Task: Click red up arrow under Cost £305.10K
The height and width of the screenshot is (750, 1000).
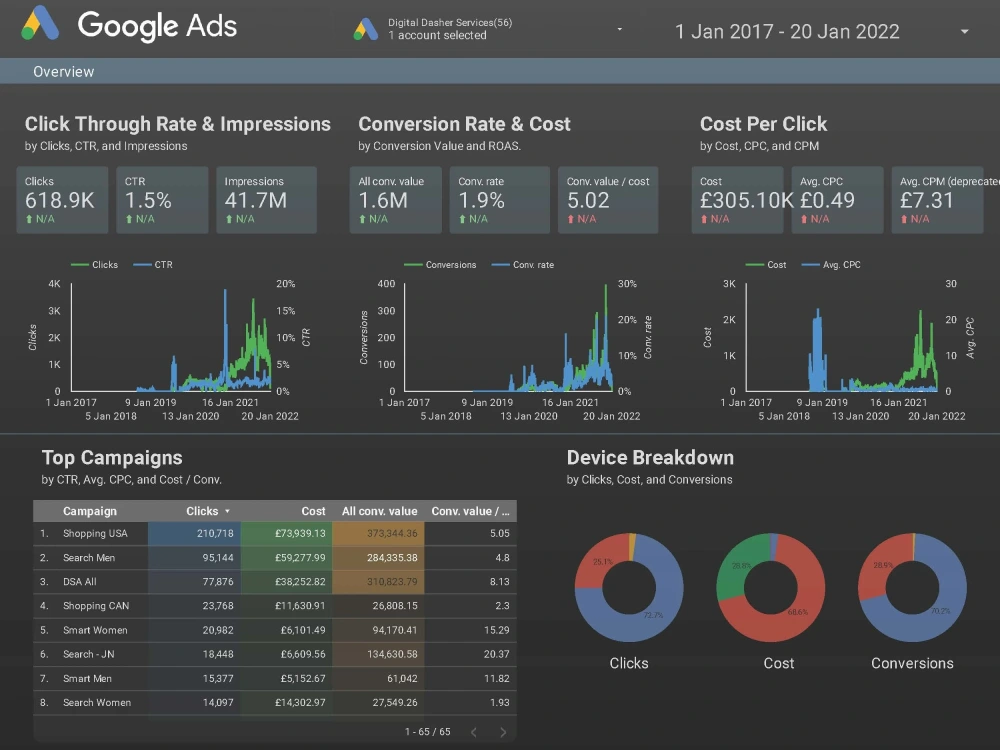Action: coord(704,219)
